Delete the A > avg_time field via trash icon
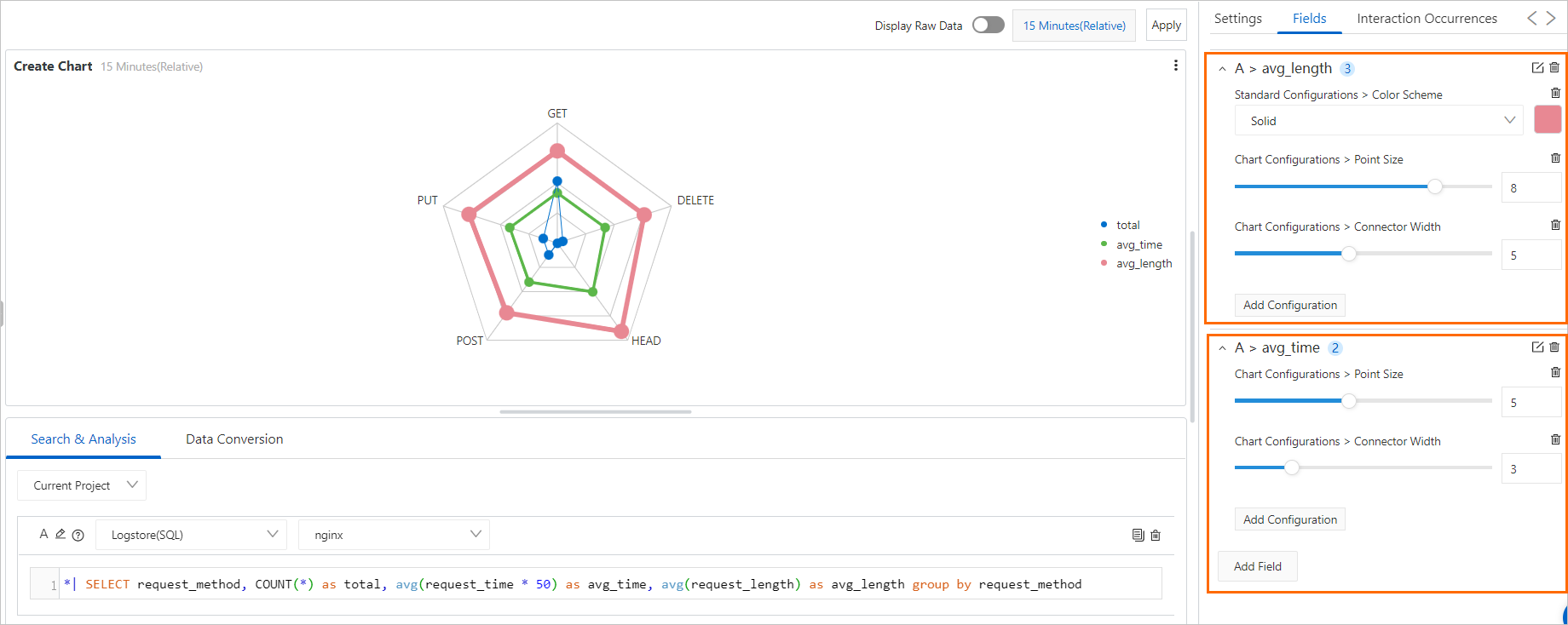This screenshot has width=1568, height=625. pyautogui.click(x=1555, y=347)
